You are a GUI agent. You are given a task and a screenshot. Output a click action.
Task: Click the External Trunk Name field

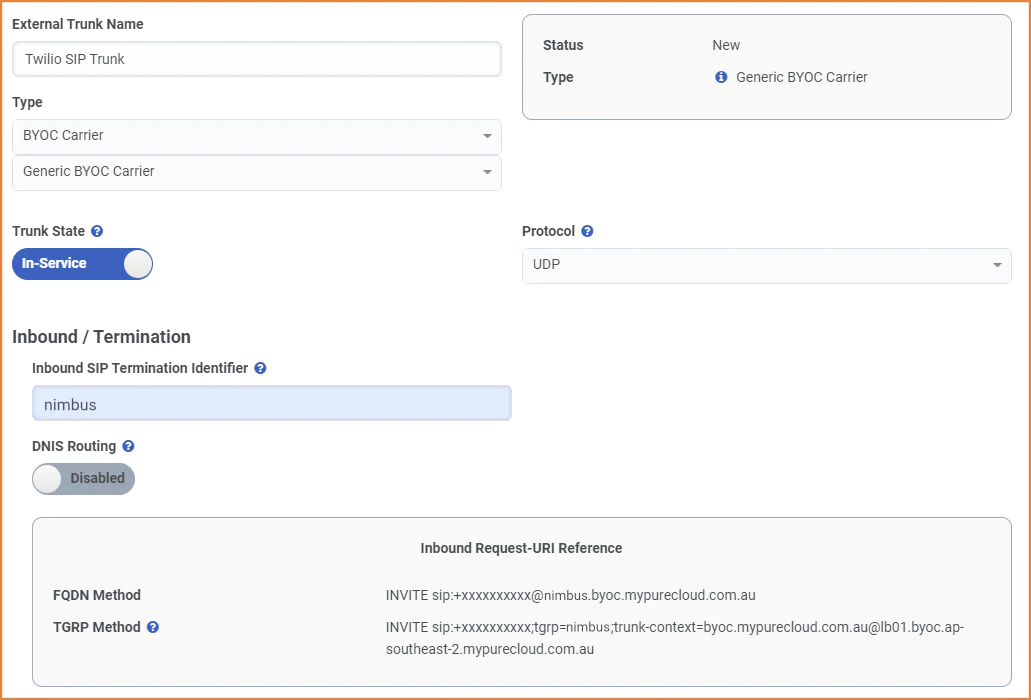[257, 59]
